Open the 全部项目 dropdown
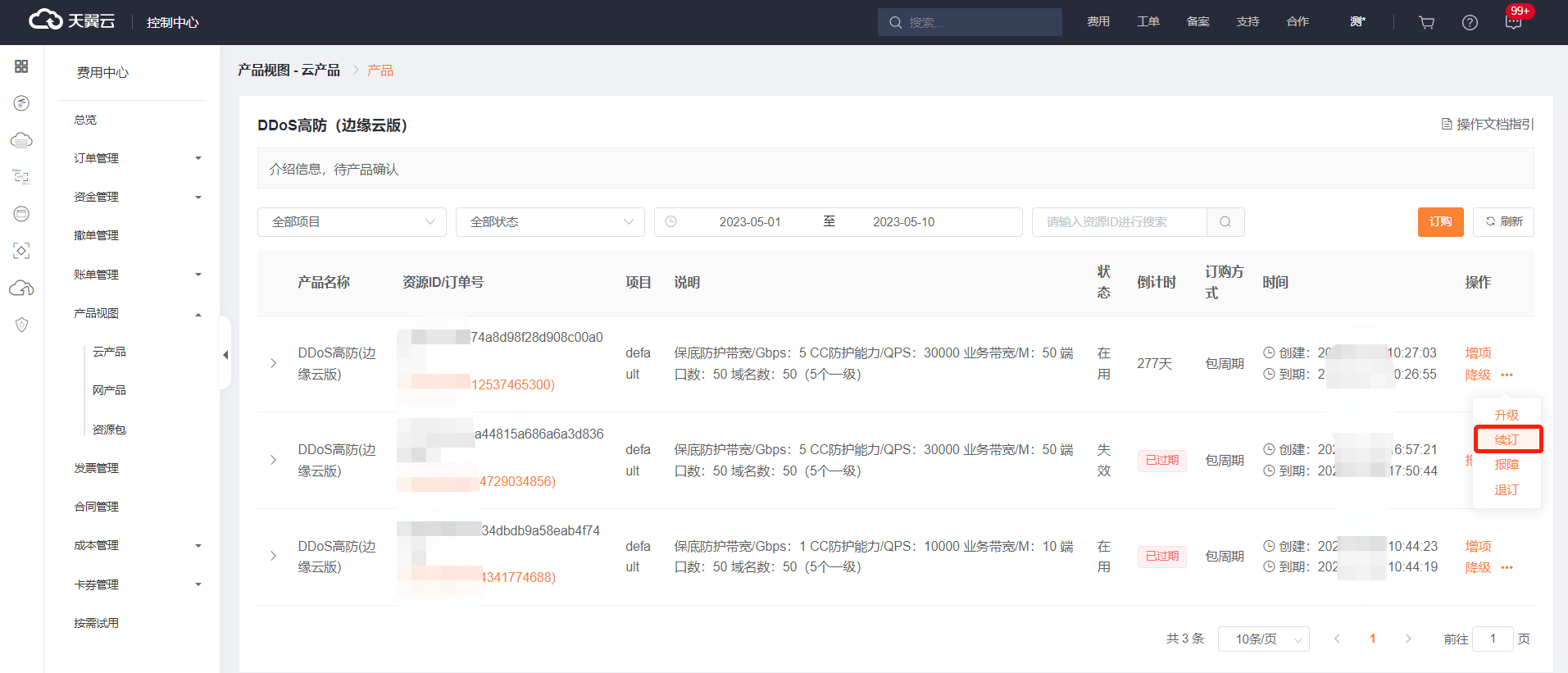The image size is (1568, 673). pyautogui.click(x=352, y=222)
